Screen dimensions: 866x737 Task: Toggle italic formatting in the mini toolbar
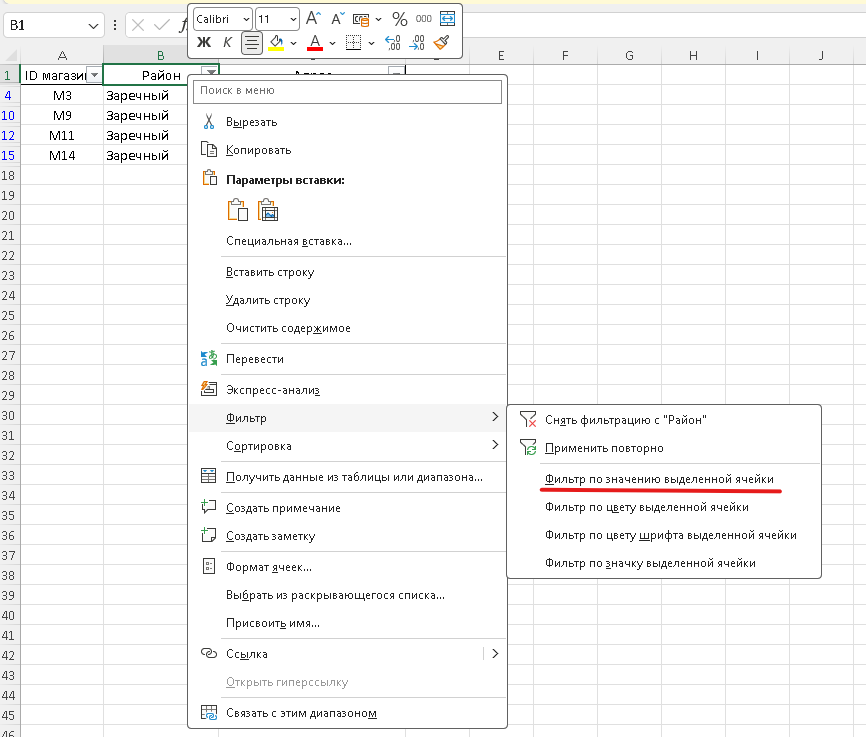227,42
